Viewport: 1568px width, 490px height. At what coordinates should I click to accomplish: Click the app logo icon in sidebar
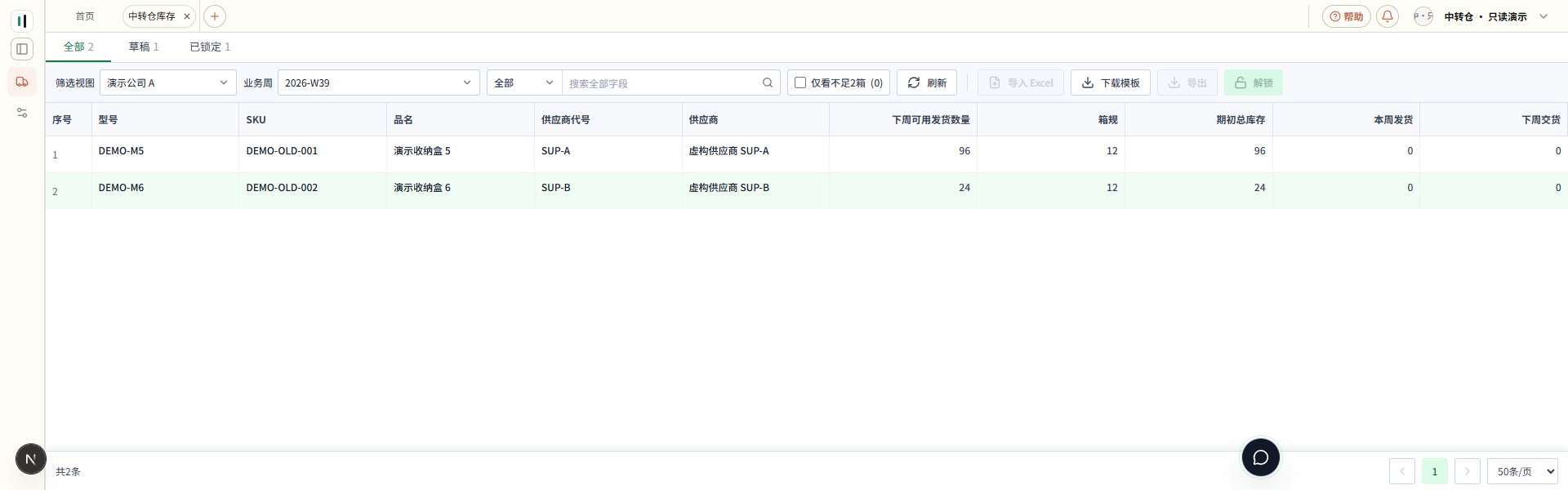(x=22, y=20)
